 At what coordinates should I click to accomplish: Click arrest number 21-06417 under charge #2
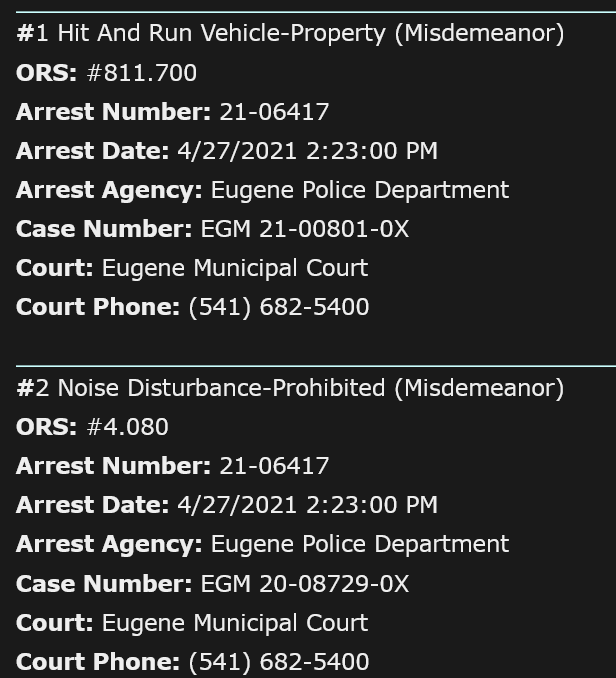tap(274, 466)
